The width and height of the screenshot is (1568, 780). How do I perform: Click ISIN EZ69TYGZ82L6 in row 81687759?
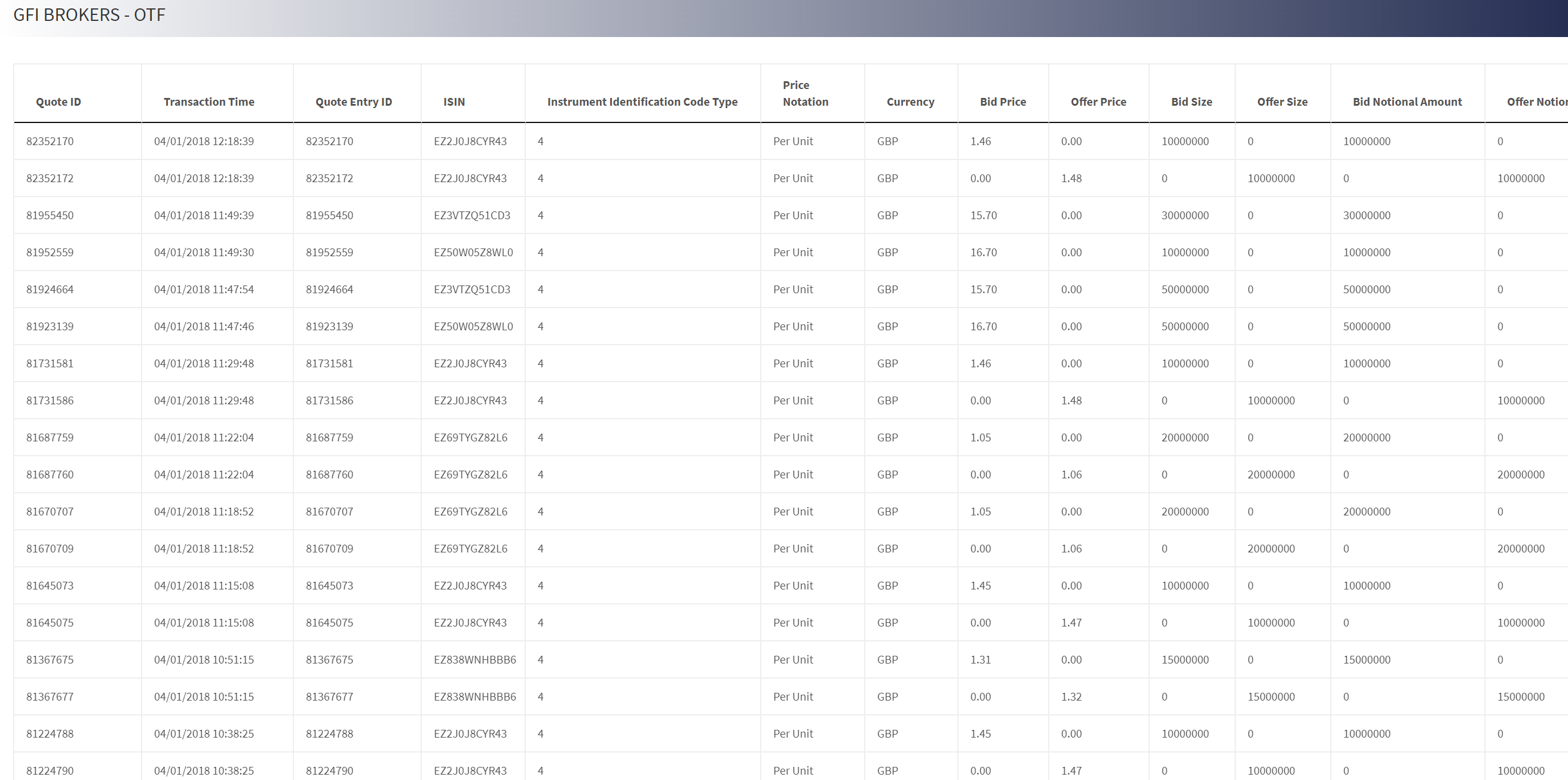[x=470, y=437]
